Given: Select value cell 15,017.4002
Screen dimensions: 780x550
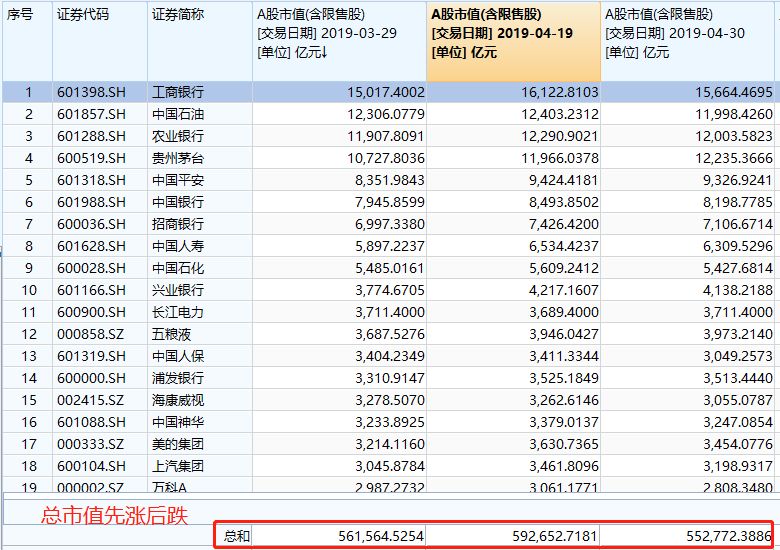Looking at the screenshot, I should pyautogui.click(x=339, y=92).
